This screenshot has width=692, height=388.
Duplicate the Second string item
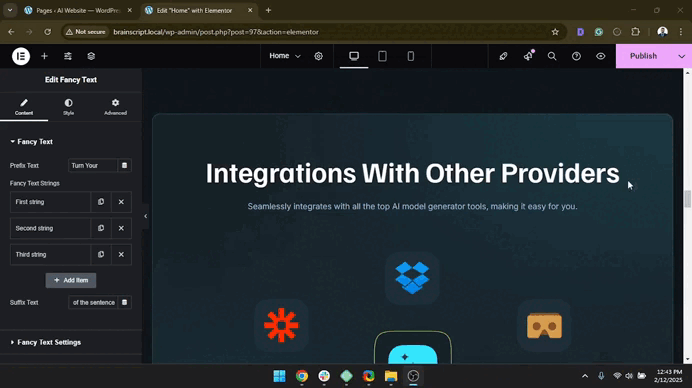click(x=101, y=228)
